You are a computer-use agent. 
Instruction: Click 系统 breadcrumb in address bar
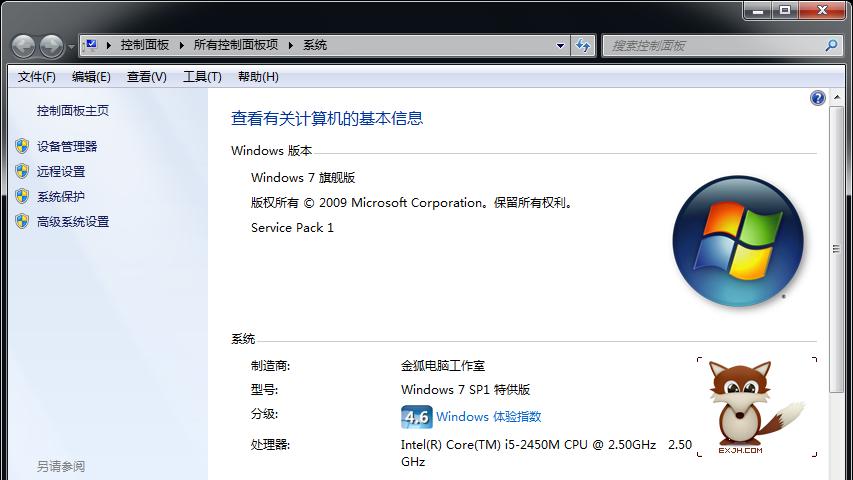[314, 45]
